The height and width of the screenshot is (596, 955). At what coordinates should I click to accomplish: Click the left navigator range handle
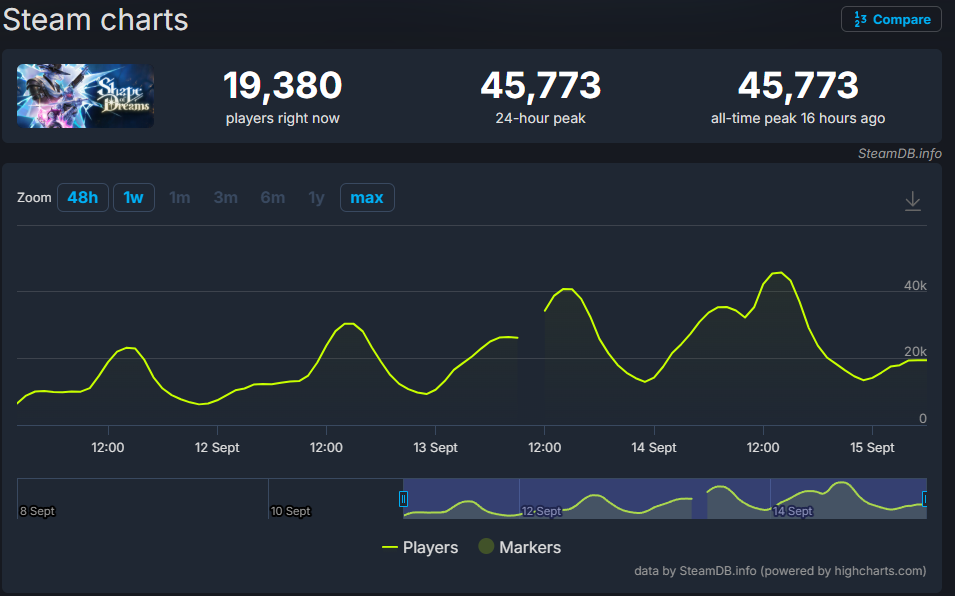(x=404, y=498)
